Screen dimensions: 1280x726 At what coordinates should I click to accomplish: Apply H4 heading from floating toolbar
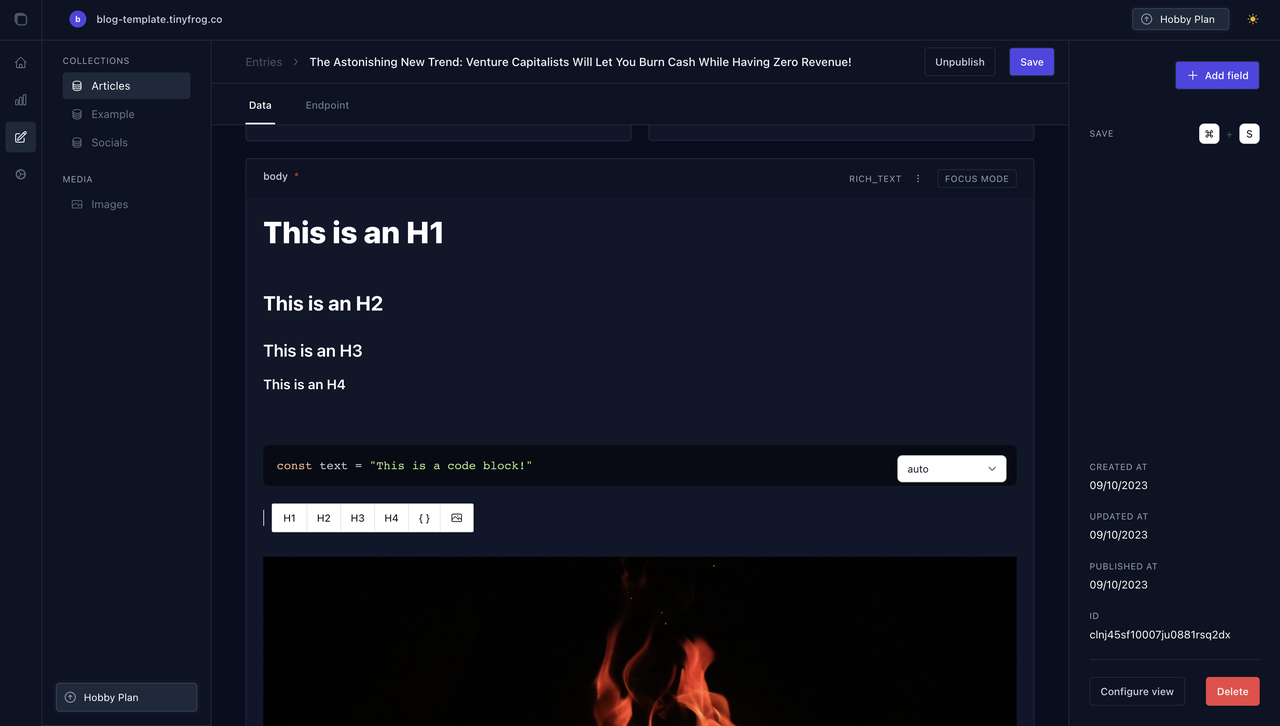pos(391,518)
